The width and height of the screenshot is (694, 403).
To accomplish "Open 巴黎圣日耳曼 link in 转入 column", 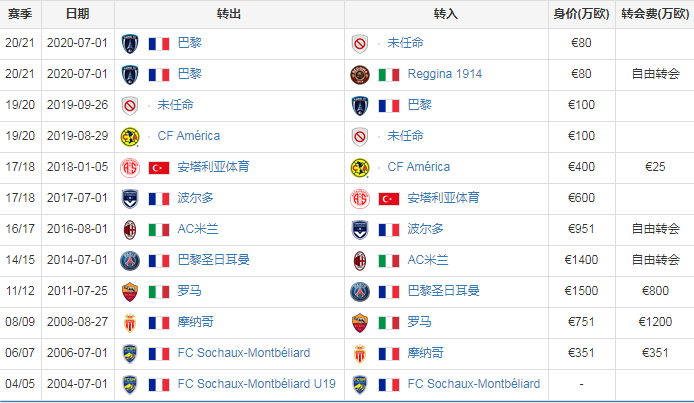I will [443, 291].
